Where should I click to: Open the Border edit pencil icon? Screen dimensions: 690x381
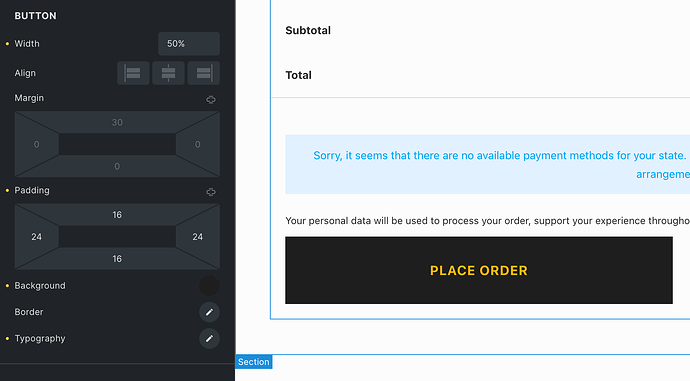209,312
